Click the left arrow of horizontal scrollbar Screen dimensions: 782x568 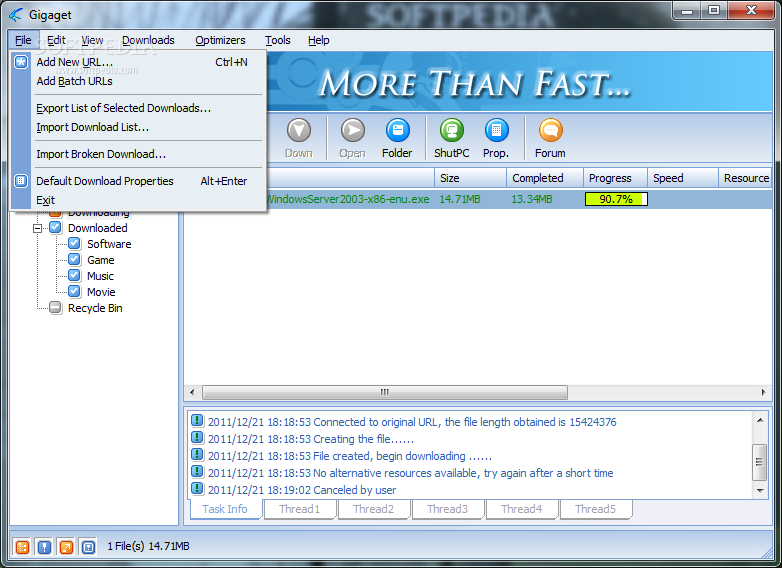coord(192,392)
